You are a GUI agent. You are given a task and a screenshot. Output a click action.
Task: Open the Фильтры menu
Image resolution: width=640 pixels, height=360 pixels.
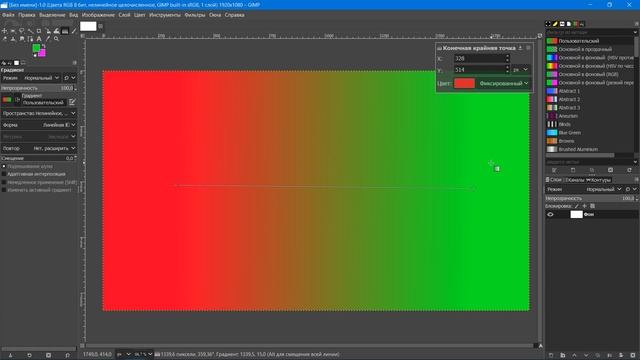[195, 15]
